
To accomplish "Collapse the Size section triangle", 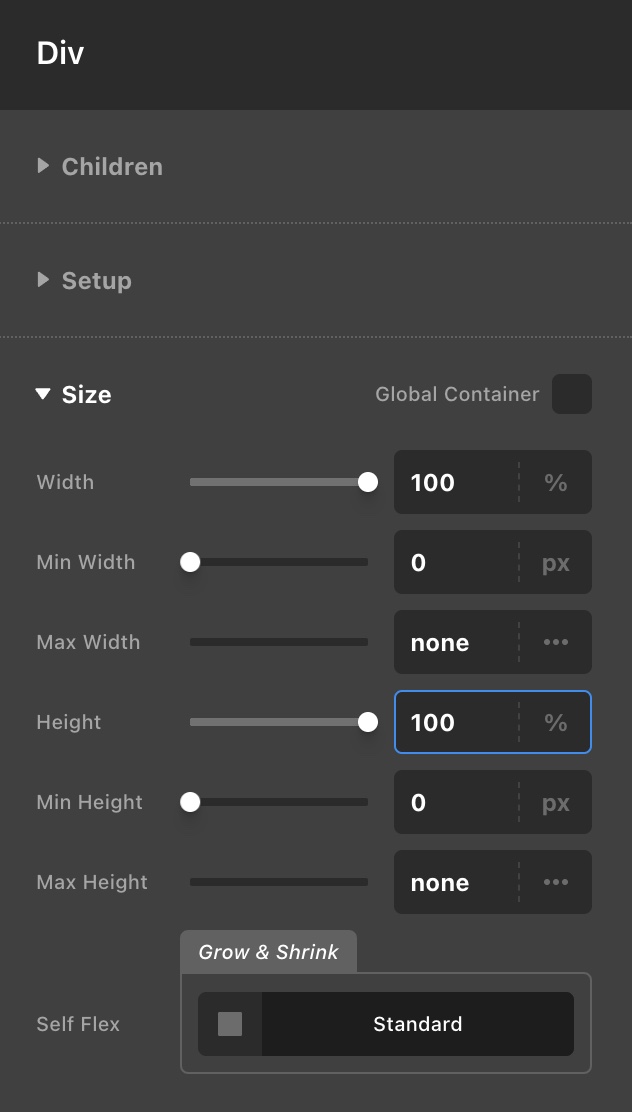I will click(43, 394).
